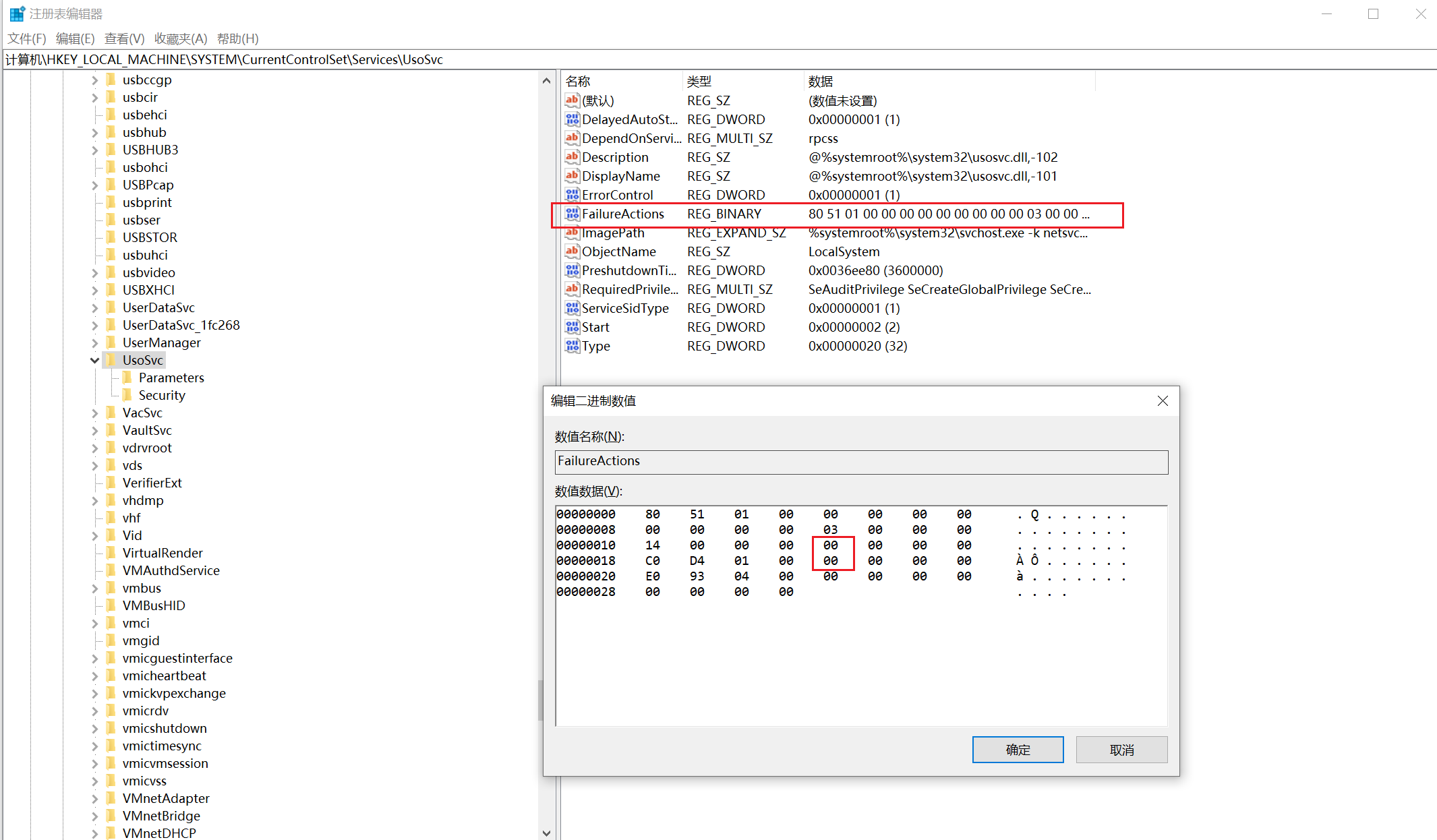Open the 查看(V) menu
This screenshot has width=1437, height=840.
(124, 38)
